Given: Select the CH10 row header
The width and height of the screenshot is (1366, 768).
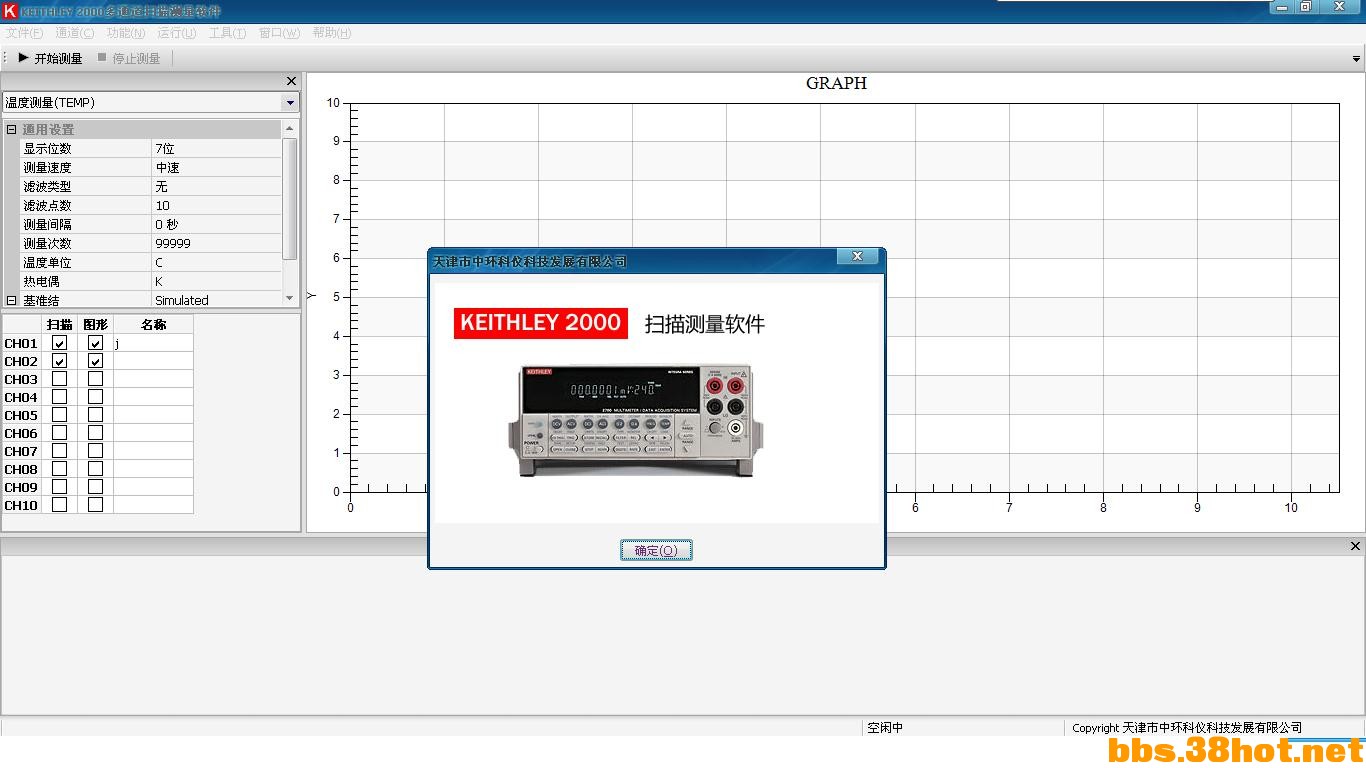Looking at the screenshot, I should [21, 505].
